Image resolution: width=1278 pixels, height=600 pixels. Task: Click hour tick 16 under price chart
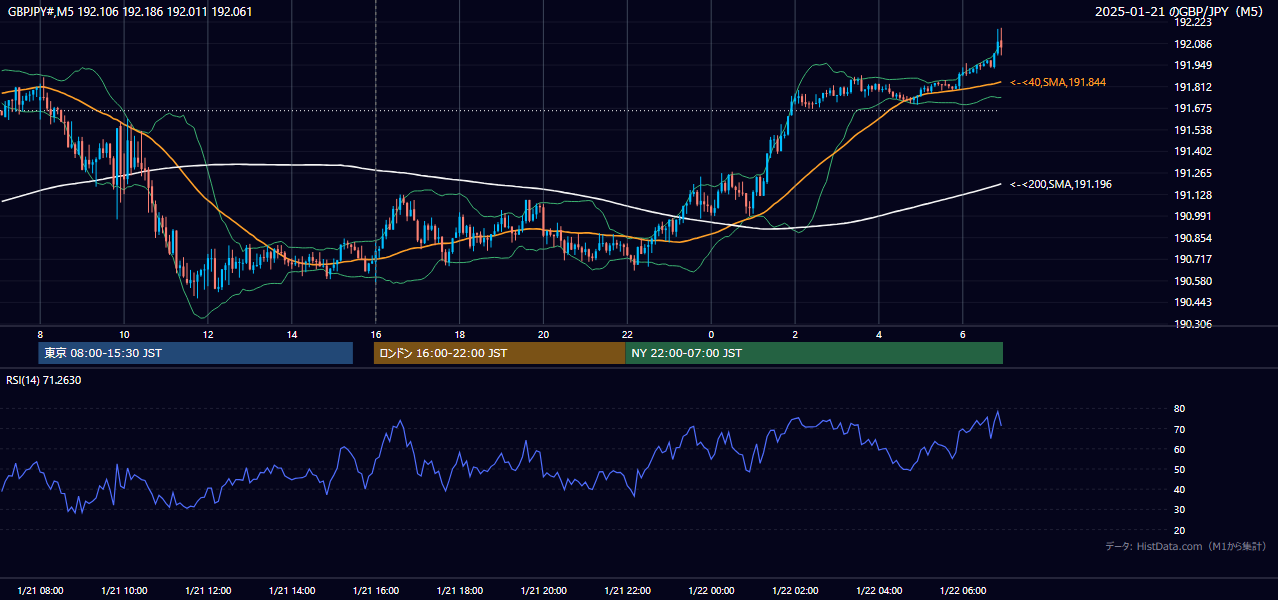pyautogui.click(x=376, y=334)
